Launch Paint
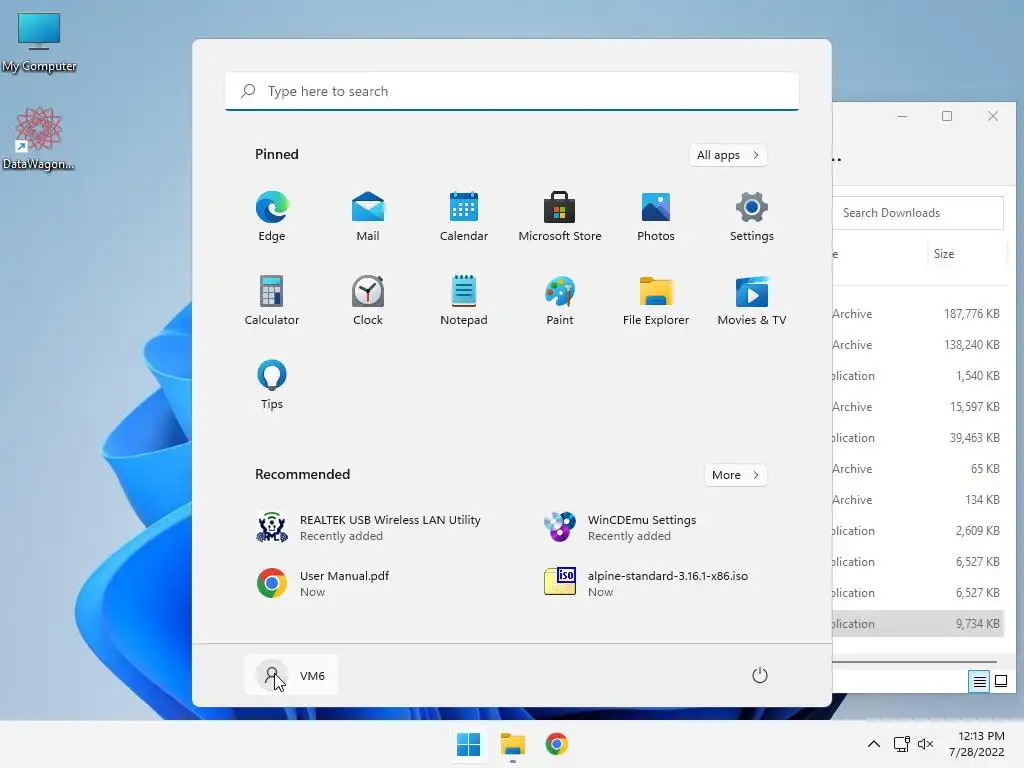Screen dimensions: 1024x768 click(x=560, y=300)
